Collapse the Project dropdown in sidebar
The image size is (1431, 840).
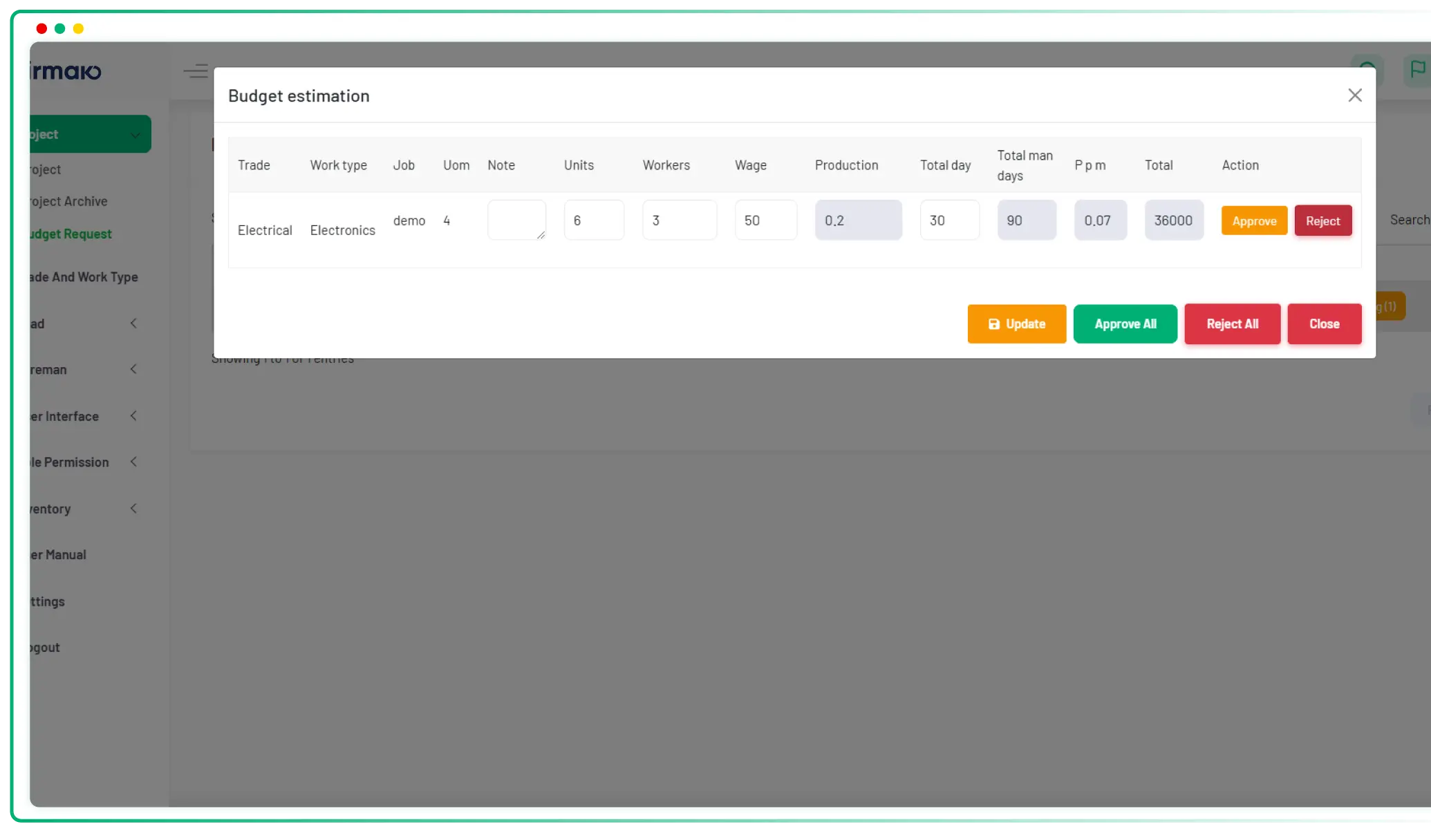pos(135,135)
